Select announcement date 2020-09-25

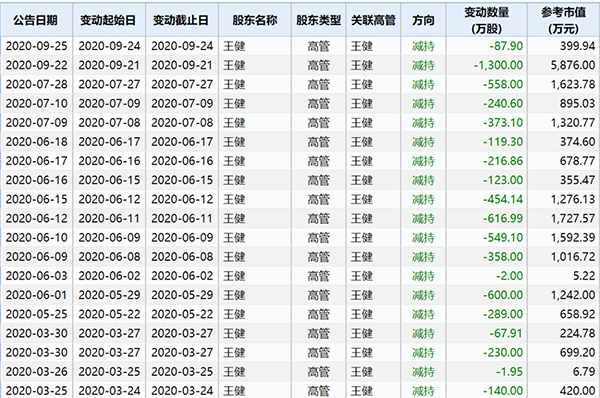coord(36,46)
